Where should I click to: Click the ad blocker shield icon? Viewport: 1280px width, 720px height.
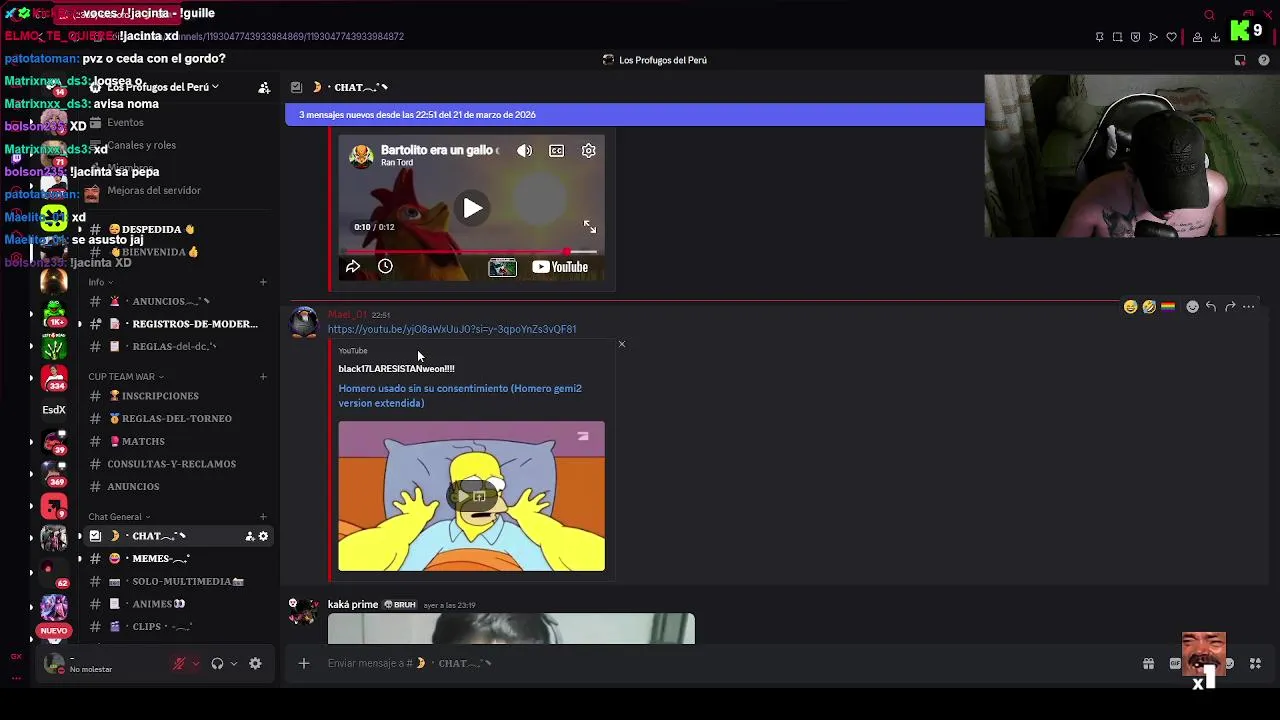pos(1135,37)
